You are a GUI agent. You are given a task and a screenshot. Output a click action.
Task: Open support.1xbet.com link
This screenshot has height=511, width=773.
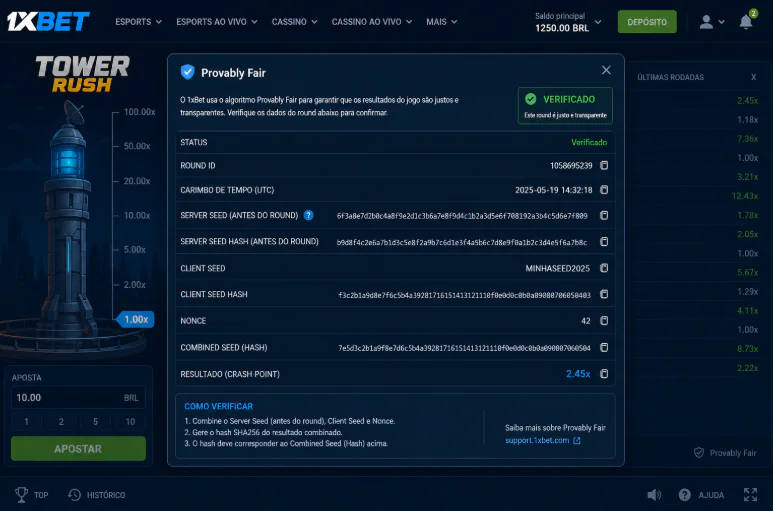[x=537, y=441]
